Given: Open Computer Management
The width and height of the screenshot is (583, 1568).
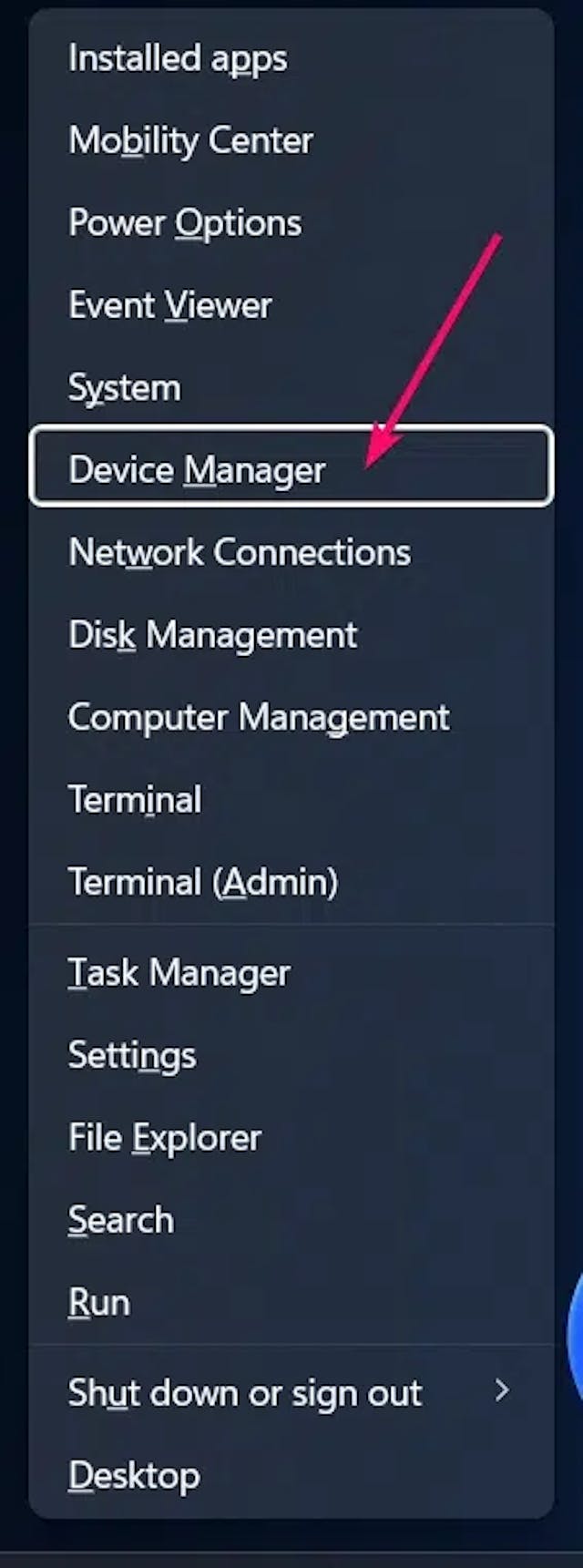Looking at the screenshot, I should pyautogui.click(x=259, y=717).
